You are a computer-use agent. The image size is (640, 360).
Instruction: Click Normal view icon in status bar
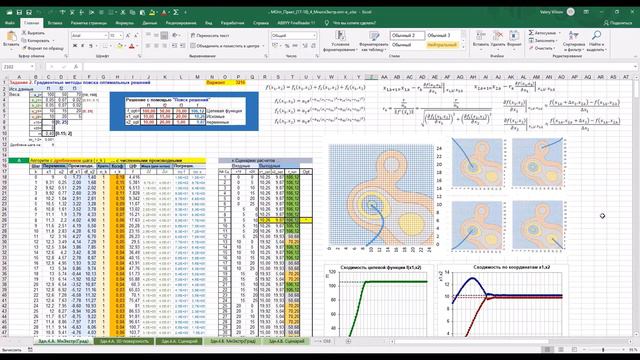point(547,350)
